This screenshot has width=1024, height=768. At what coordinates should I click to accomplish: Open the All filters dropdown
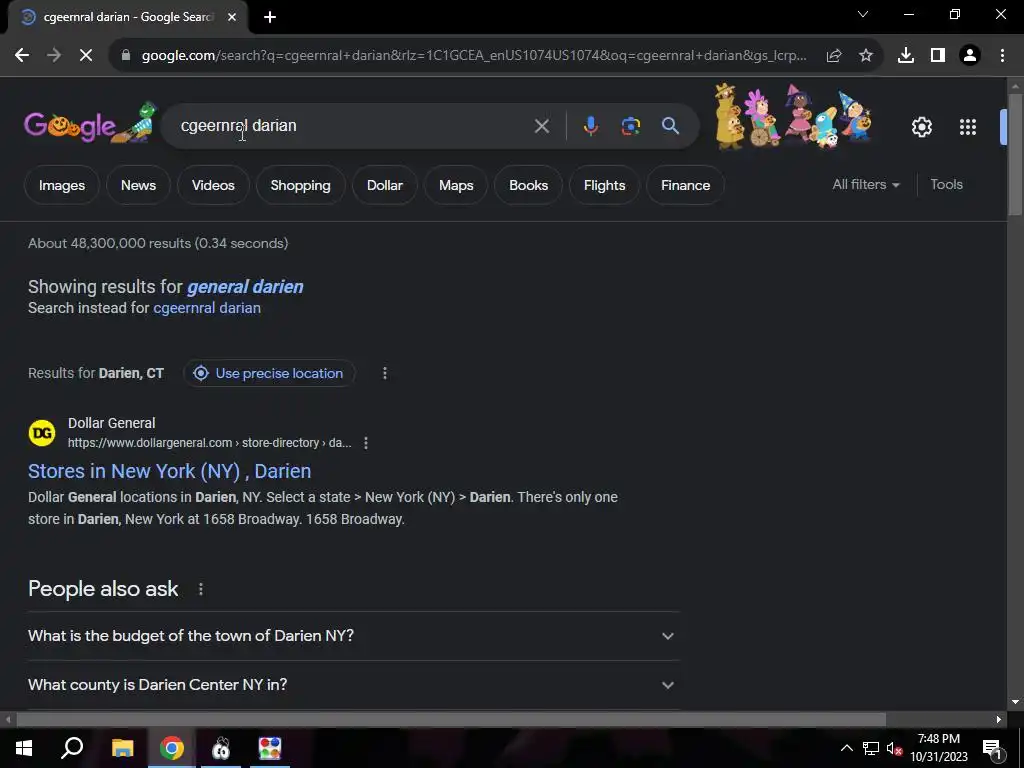[866, 185]
